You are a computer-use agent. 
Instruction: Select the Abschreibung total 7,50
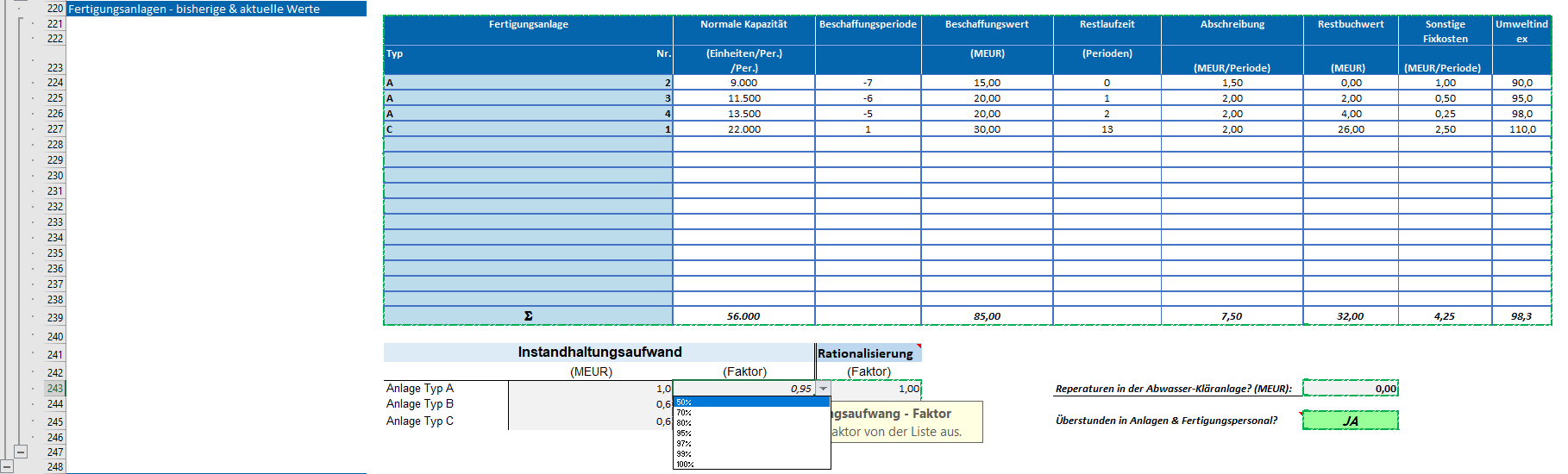(x=1232, y=316)
